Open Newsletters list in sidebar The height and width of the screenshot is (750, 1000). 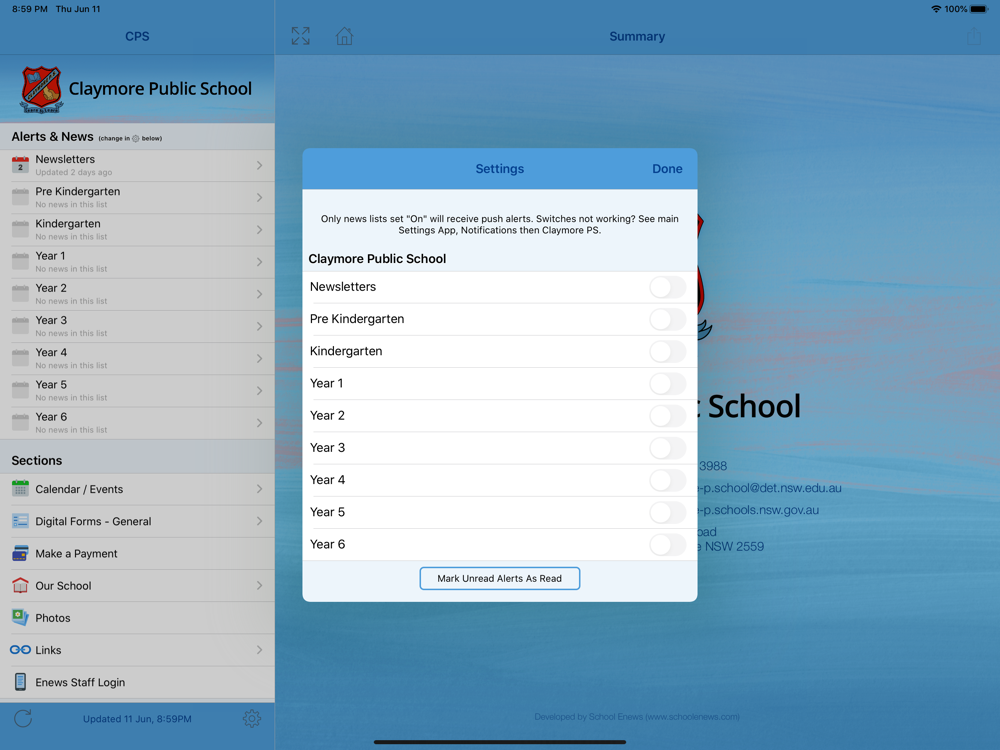pos(137,165)
